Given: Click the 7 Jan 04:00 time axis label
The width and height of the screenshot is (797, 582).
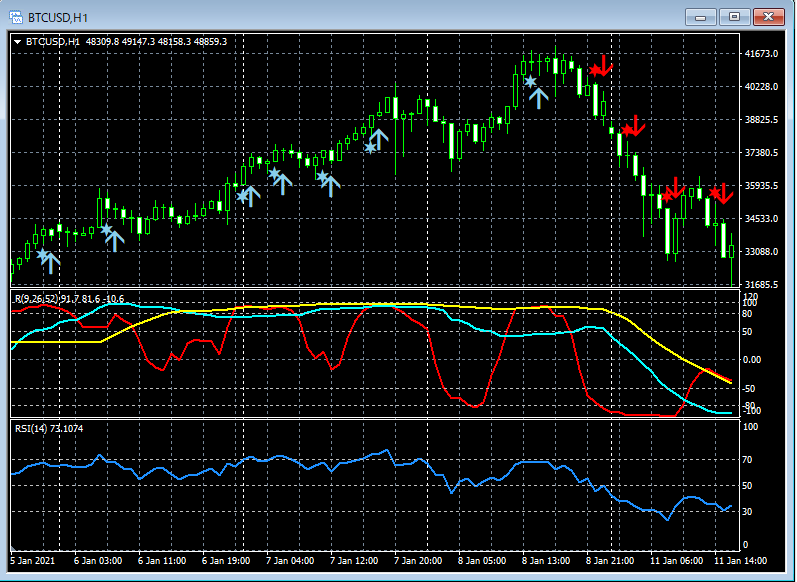Looking at the screenshot, I should coord(290,561).
